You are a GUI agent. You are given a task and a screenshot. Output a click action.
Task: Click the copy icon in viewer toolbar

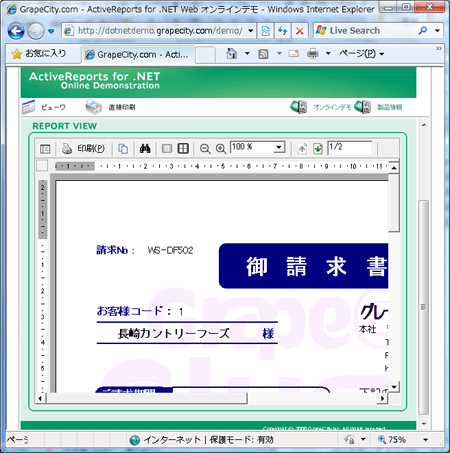[x=123, y=149]
